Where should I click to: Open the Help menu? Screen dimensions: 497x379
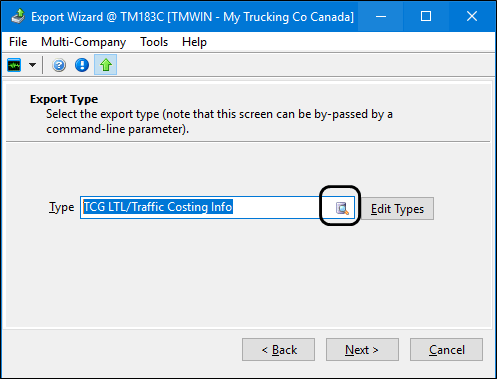[194, 42]
